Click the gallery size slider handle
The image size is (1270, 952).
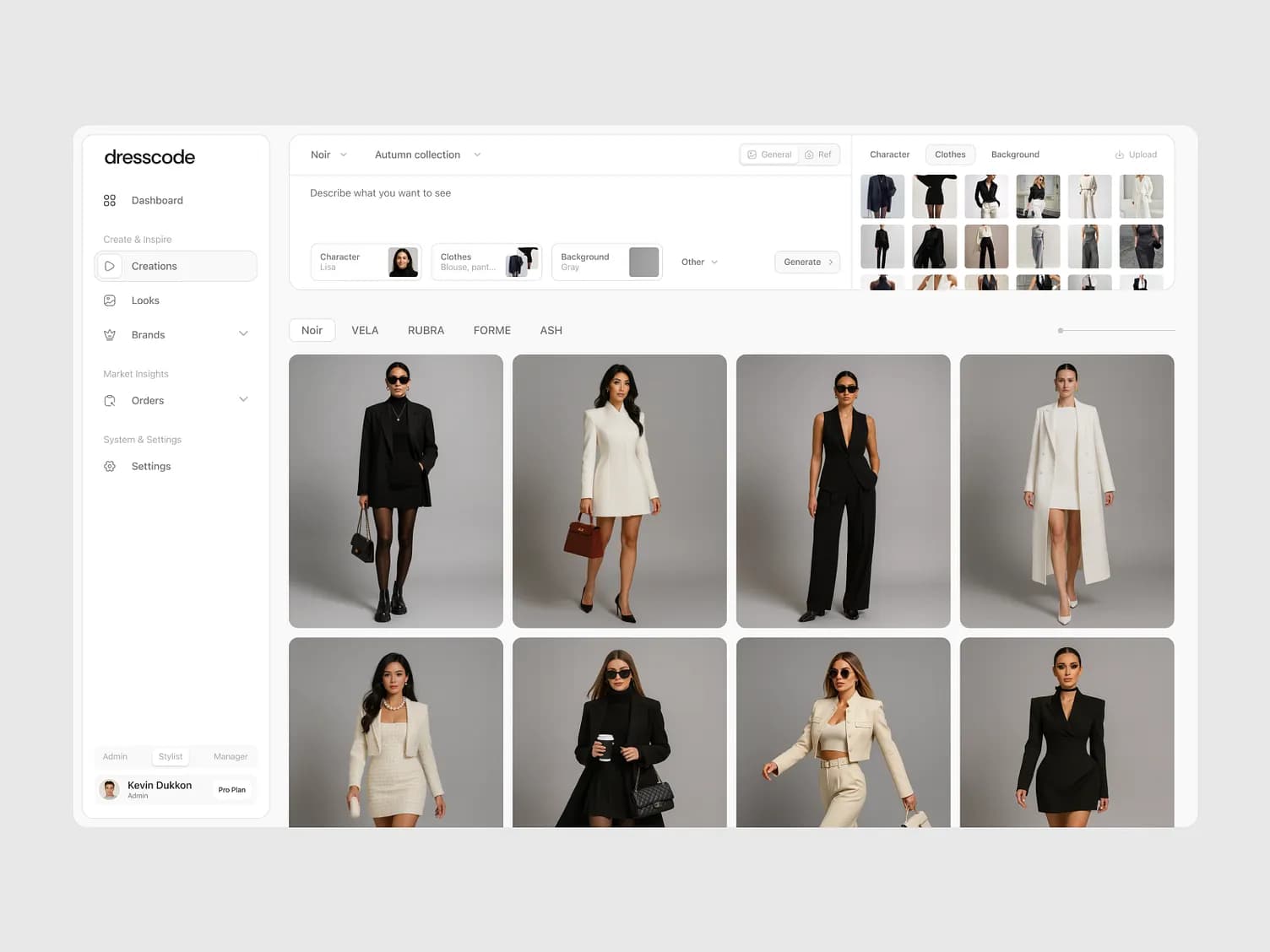[1061, 331]
